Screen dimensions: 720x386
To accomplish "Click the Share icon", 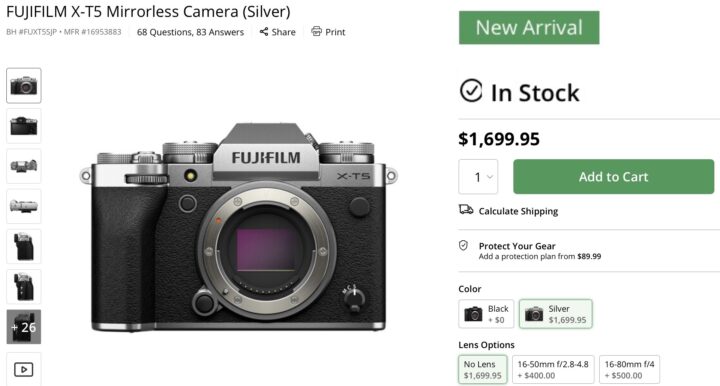I will coord(264,32).
